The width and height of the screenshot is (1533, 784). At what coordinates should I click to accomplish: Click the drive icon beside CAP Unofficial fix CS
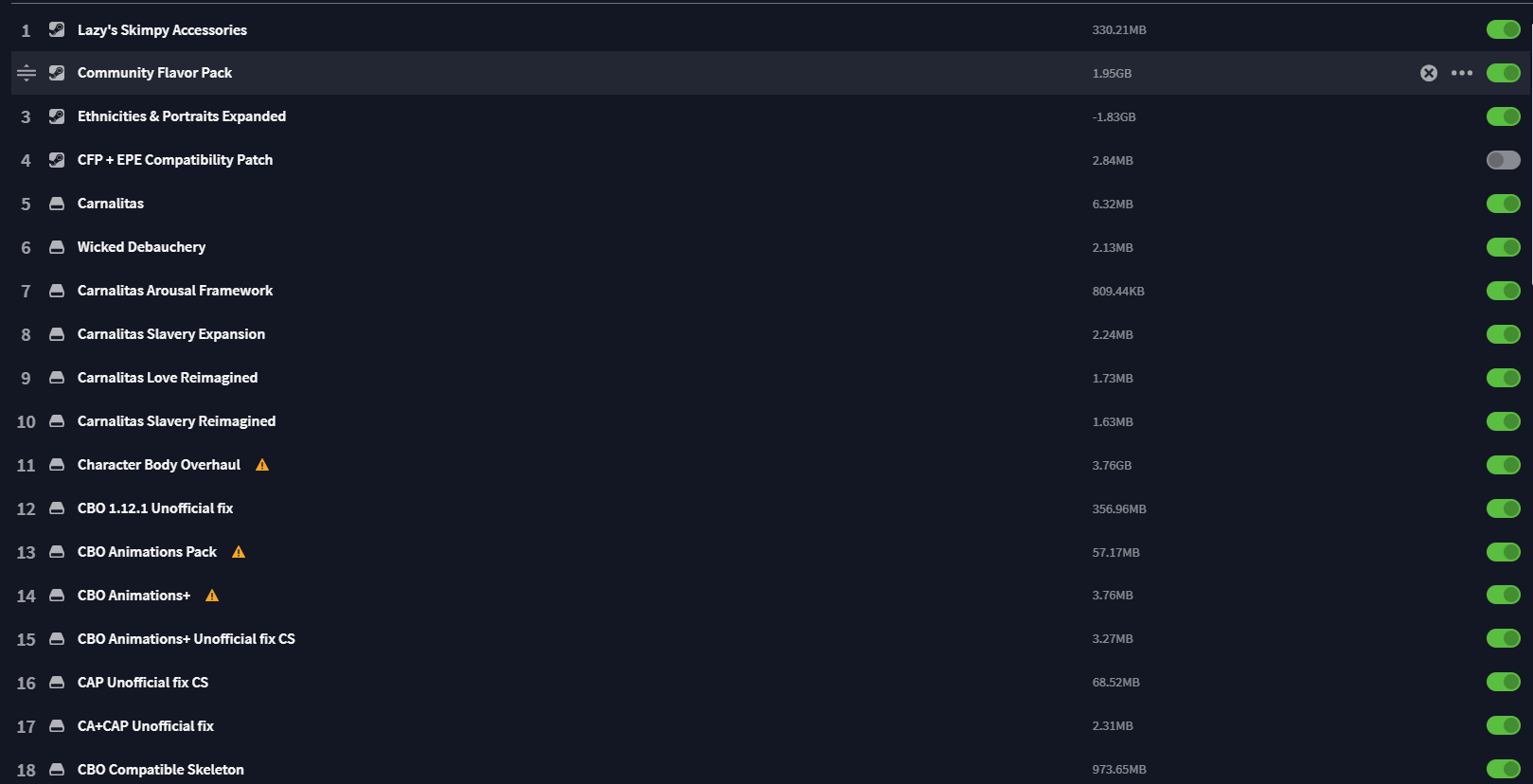[x=57, y=683]
